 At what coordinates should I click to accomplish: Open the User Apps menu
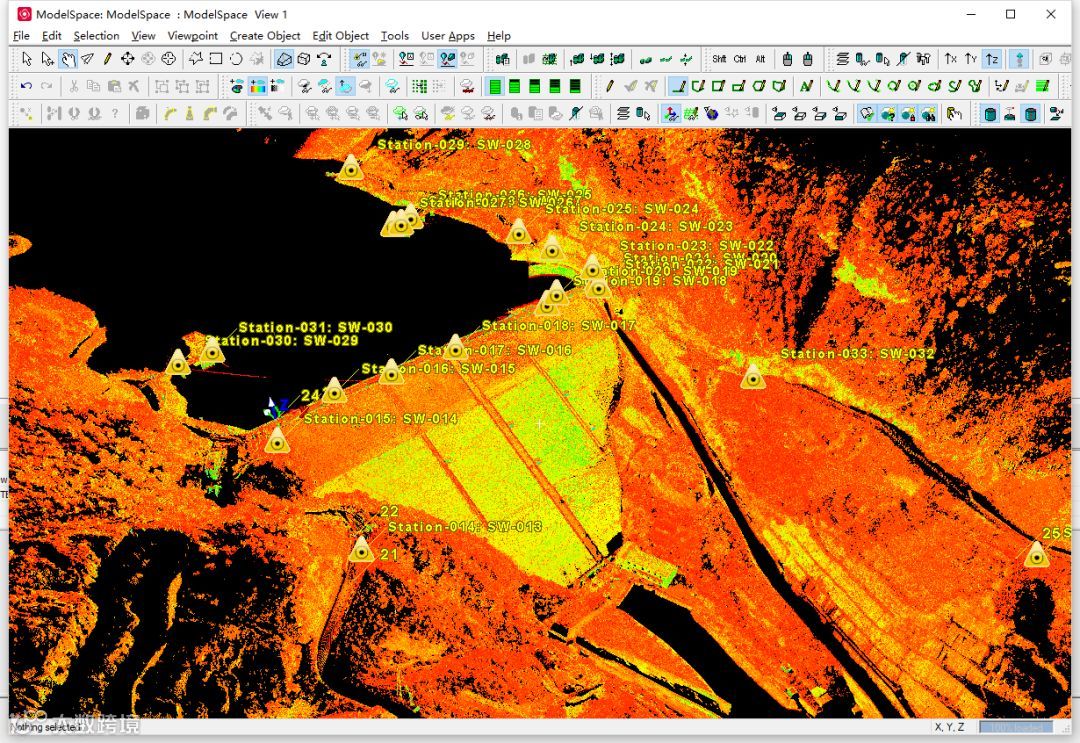click(x=447, y=36)
